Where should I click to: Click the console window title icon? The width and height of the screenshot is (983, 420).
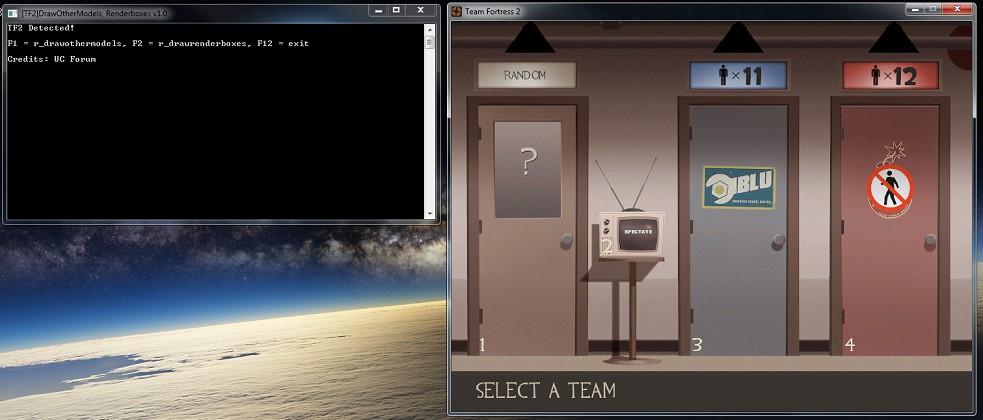(12, 13)
